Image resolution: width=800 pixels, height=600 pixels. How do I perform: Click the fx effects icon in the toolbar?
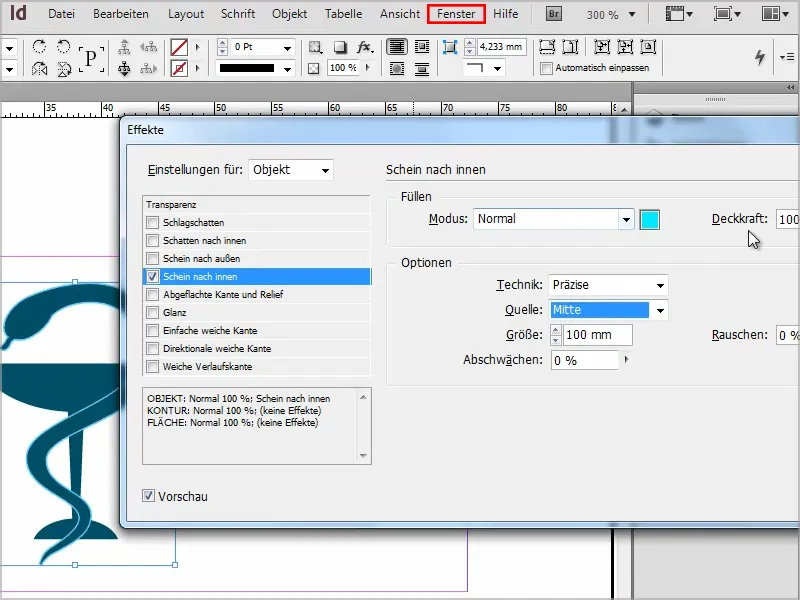(x=364, y=47)
